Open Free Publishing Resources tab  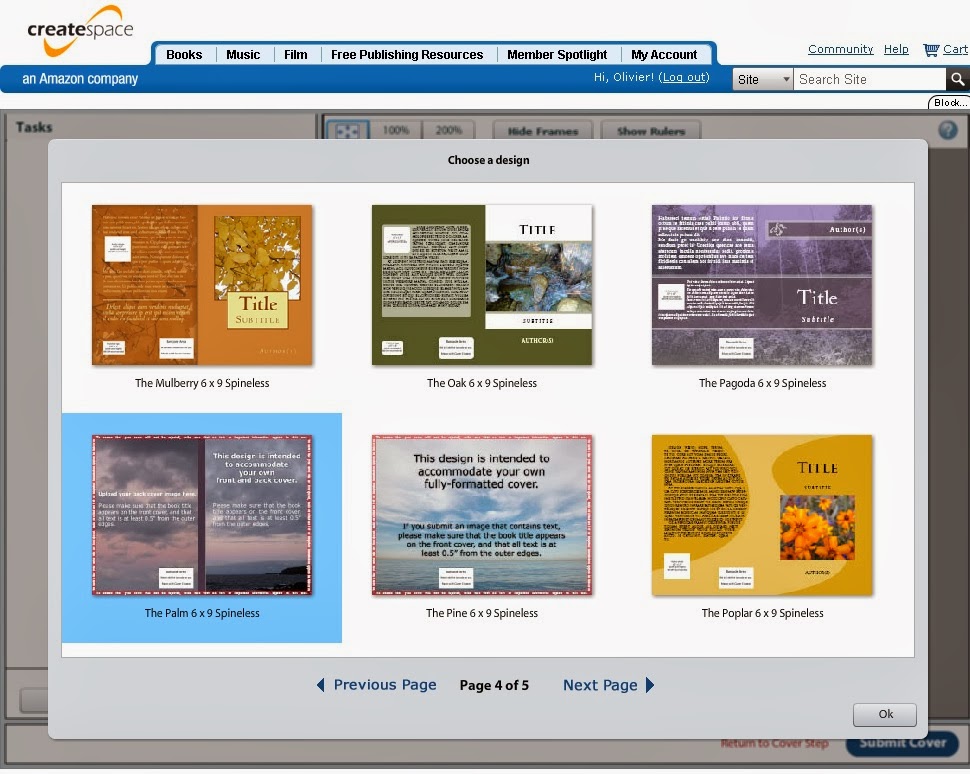coord(407,54)
